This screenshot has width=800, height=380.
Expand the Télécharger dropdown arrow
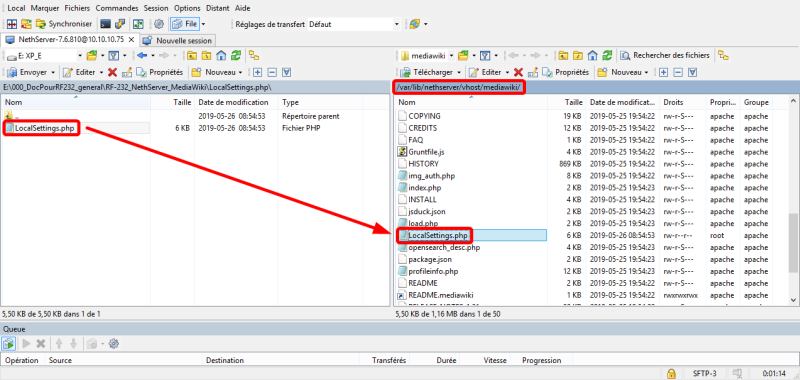tap(459, 72)
